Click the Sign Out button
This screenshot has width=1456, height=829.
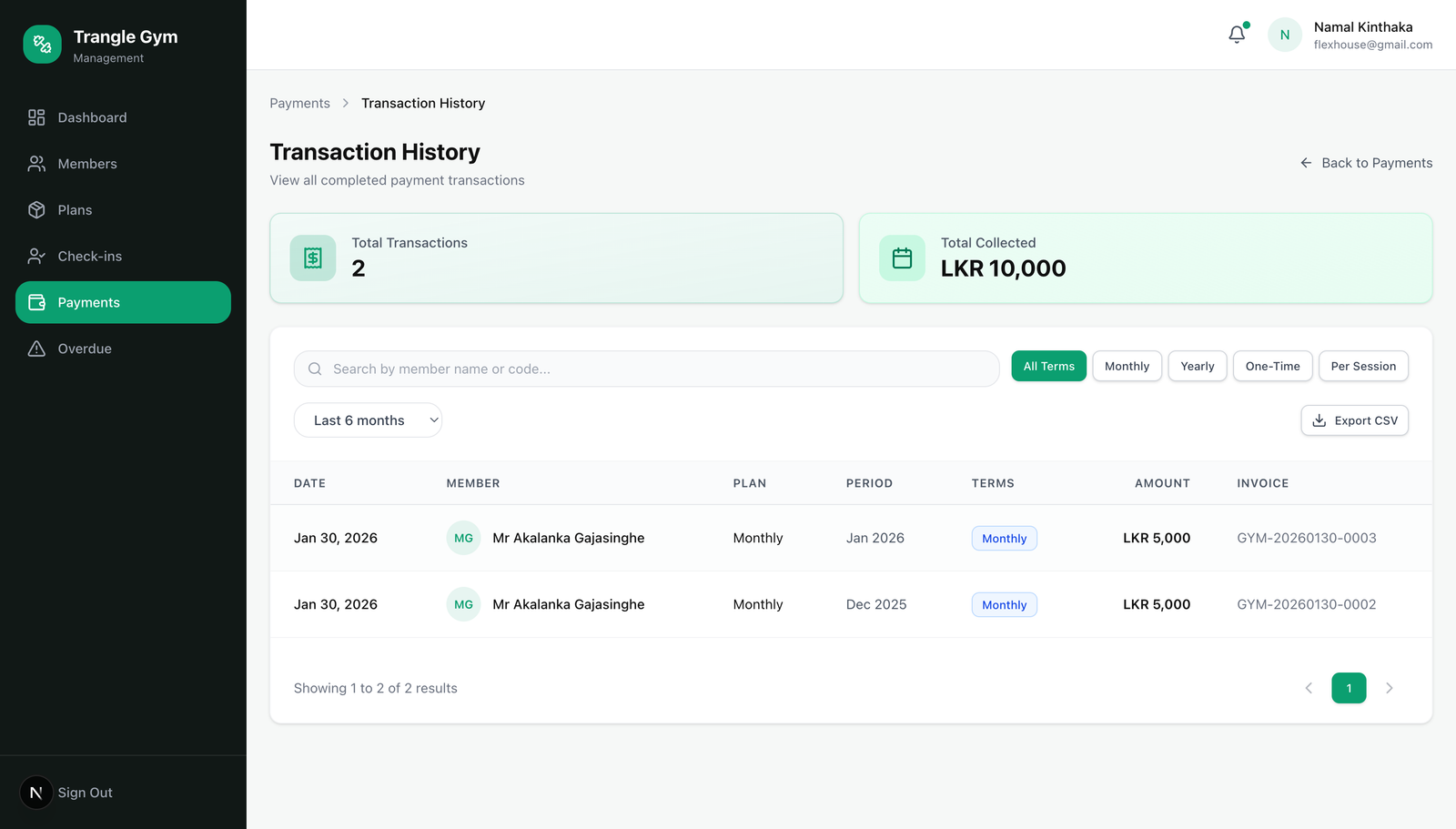[x=86, y=793]
